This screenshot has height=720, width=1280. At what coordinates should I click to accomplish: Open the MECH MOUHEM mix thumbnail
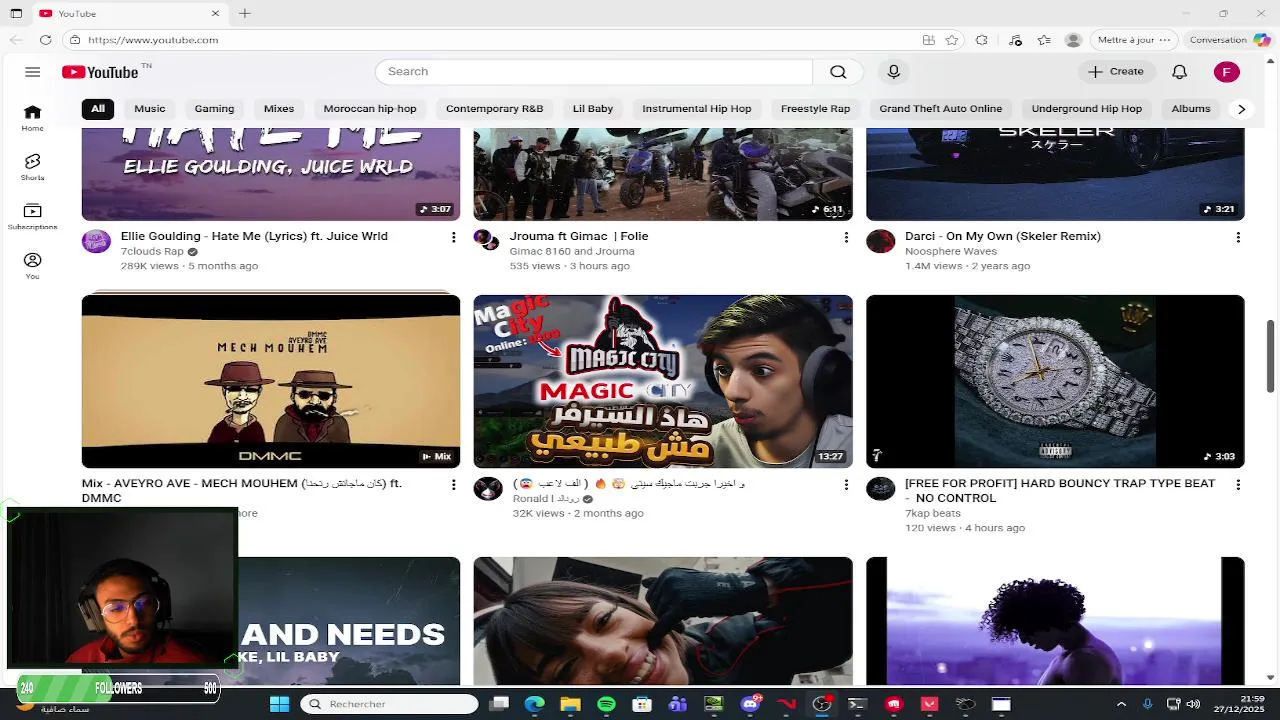click(x=271, y=381)
